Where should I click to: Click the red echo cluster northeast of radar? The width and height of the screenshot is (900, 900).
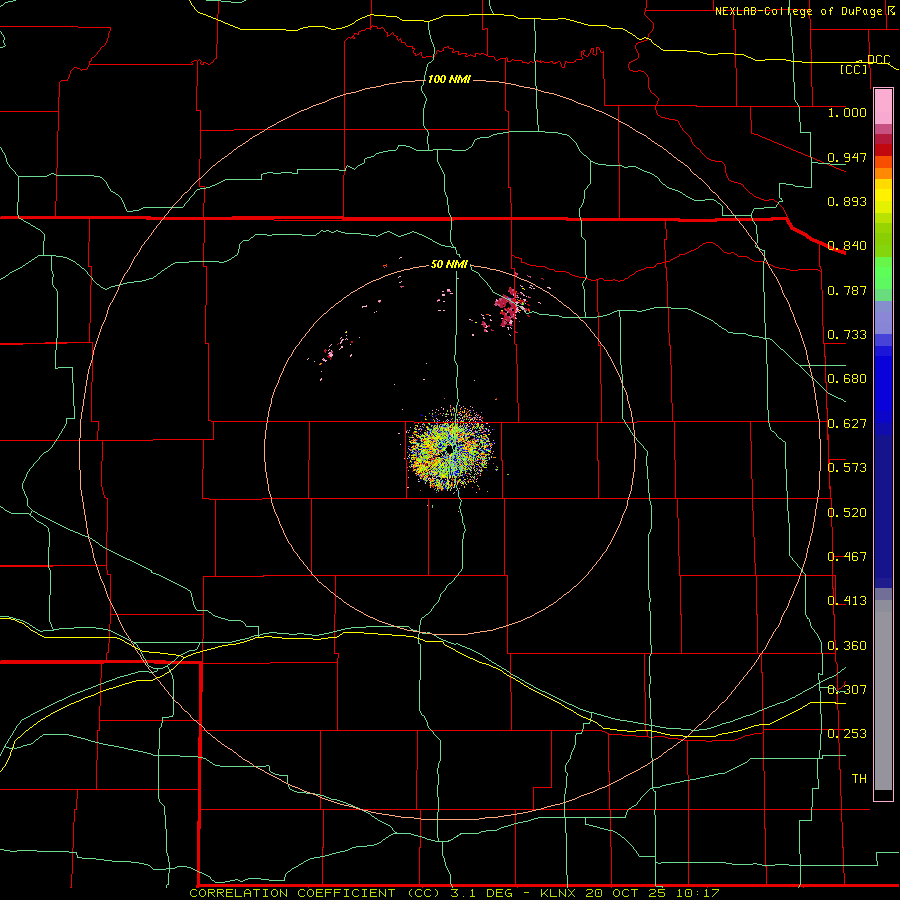tap(509, 308)
